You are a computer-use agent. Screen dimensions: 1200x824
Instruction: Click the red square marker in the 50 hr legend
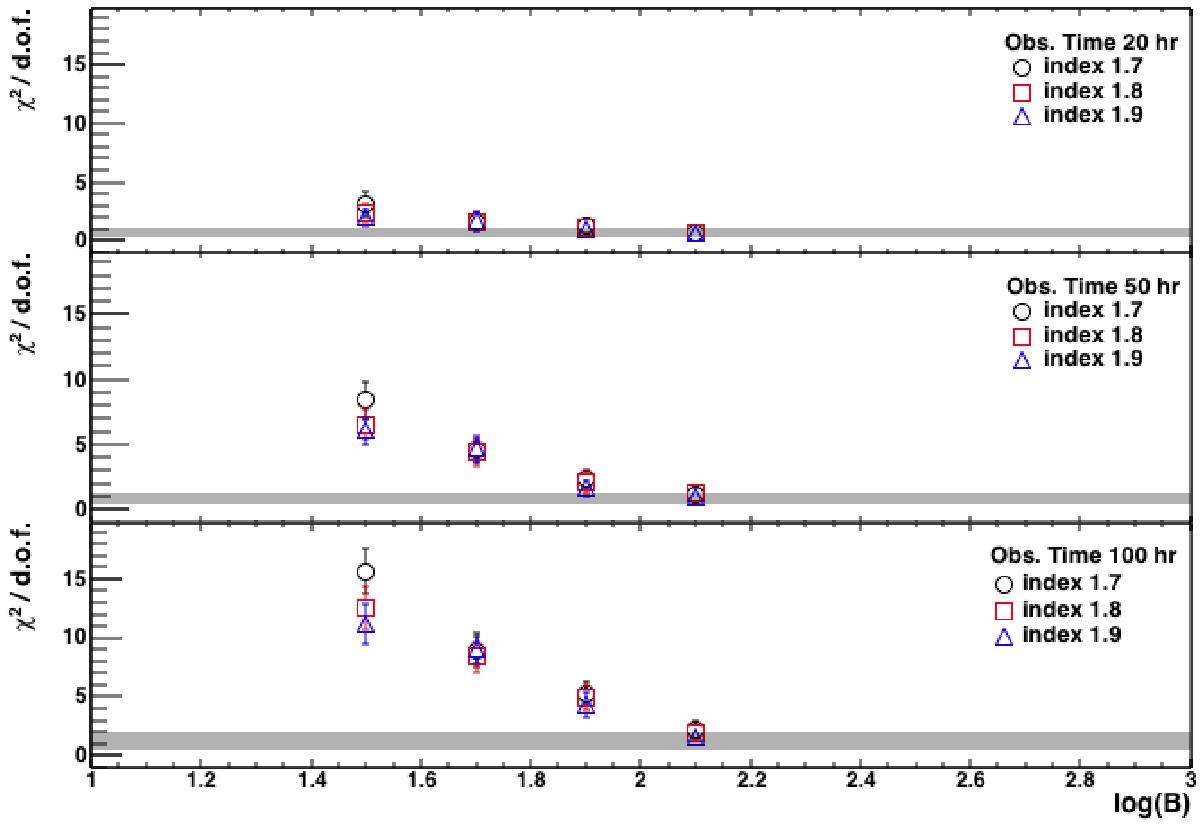(x=1021, y=336)
